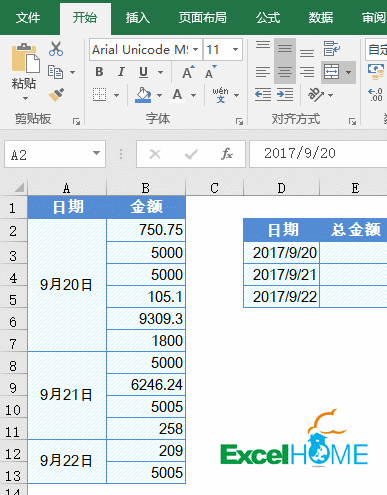Select the 总金额 header cell
Screen dimensions: 387x495
[x=353, y=230]
